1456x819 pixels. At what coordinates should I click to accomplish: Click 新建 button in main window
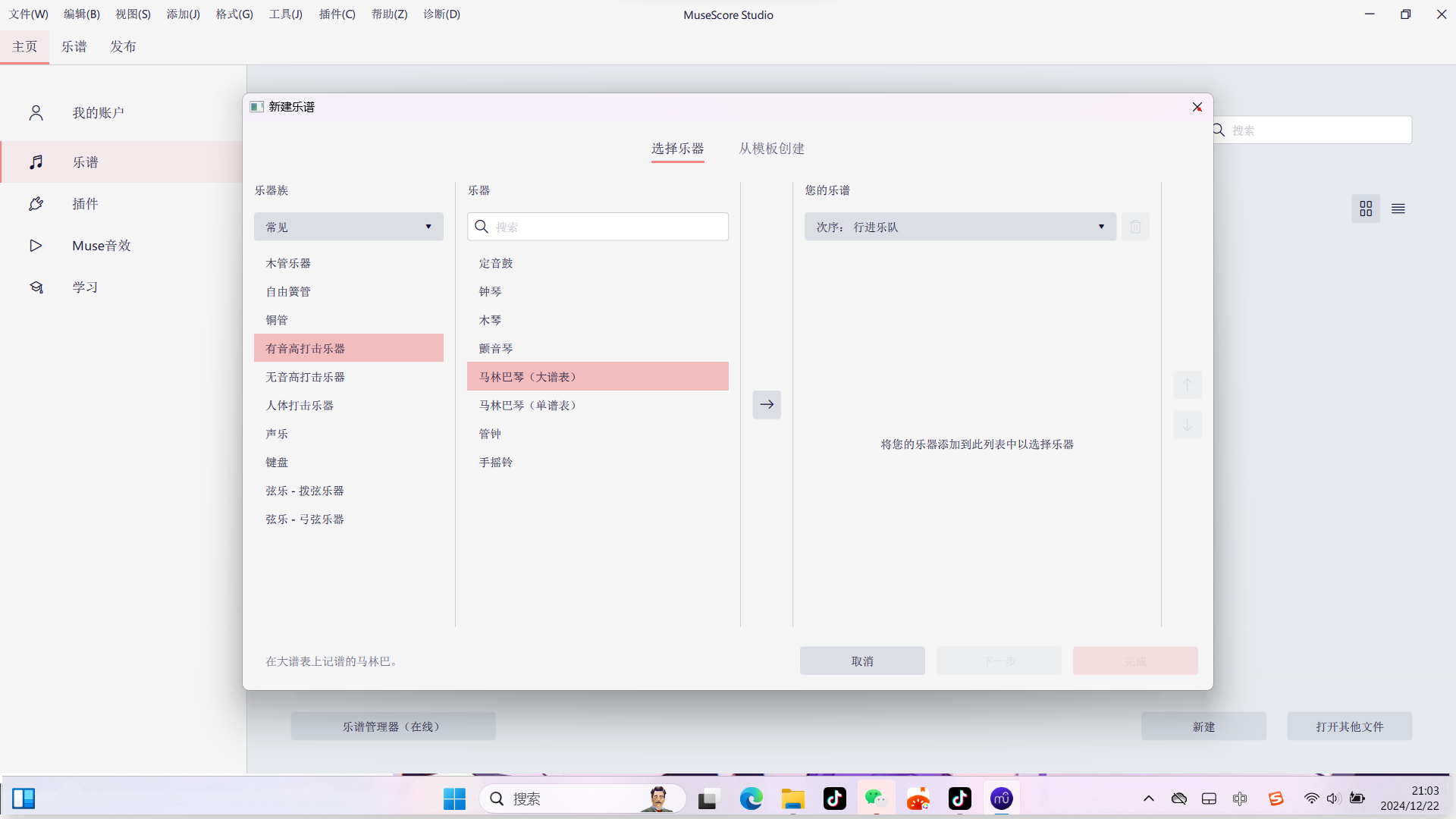(1203, 726)
